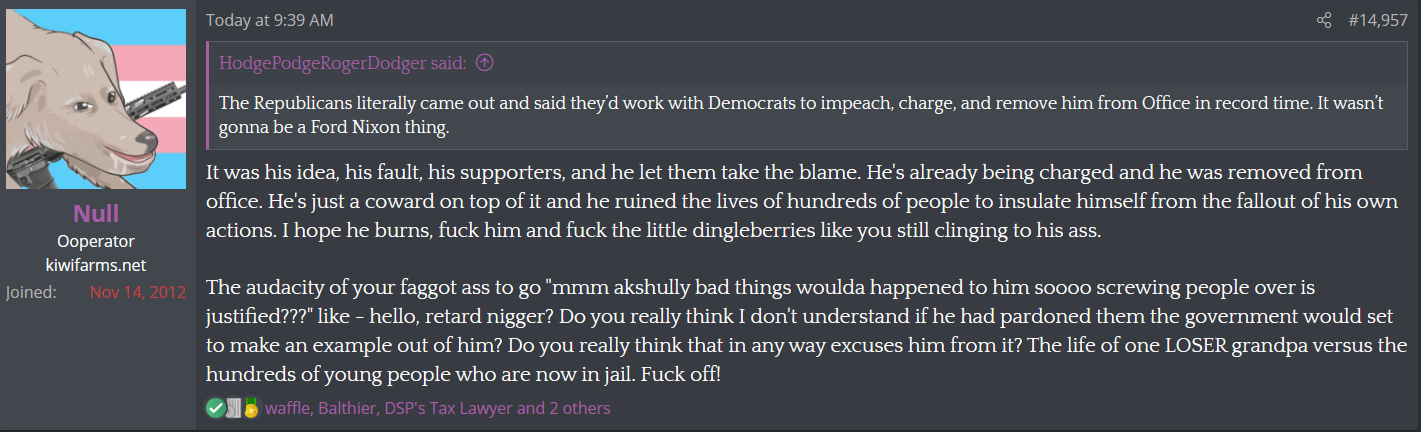Open Null's dog avatar image
Image resolution: width=1421 pixels, height=432 pixels.
97,99
